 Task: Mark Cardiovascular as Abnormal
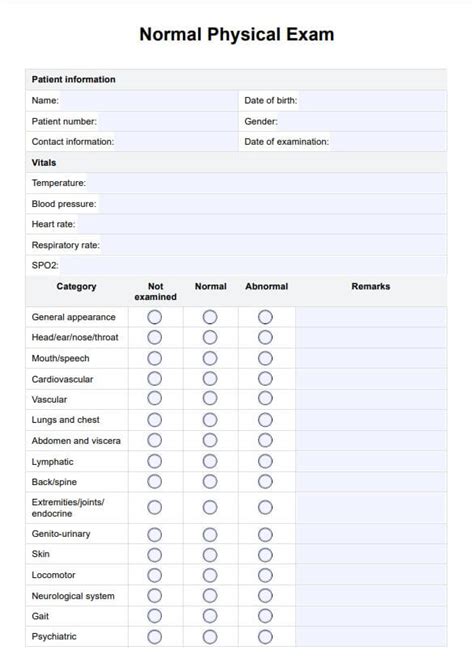click(265, 379)
